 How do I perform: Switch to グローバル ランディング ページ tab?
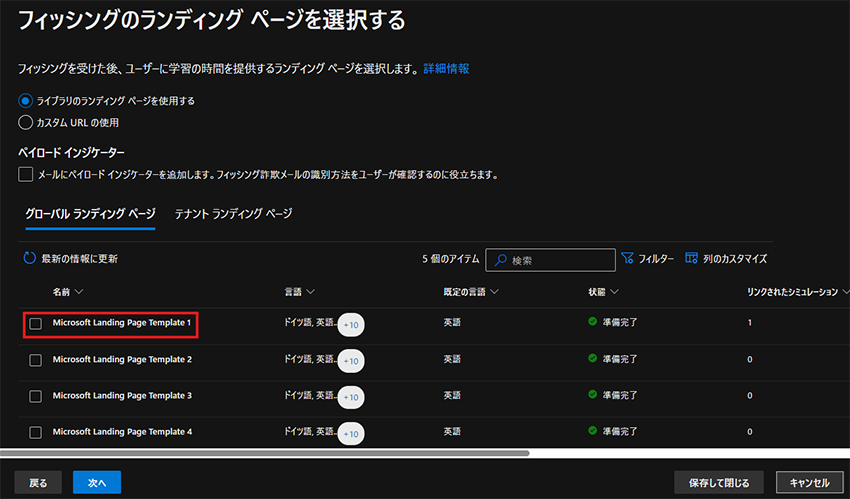(91, 214)
